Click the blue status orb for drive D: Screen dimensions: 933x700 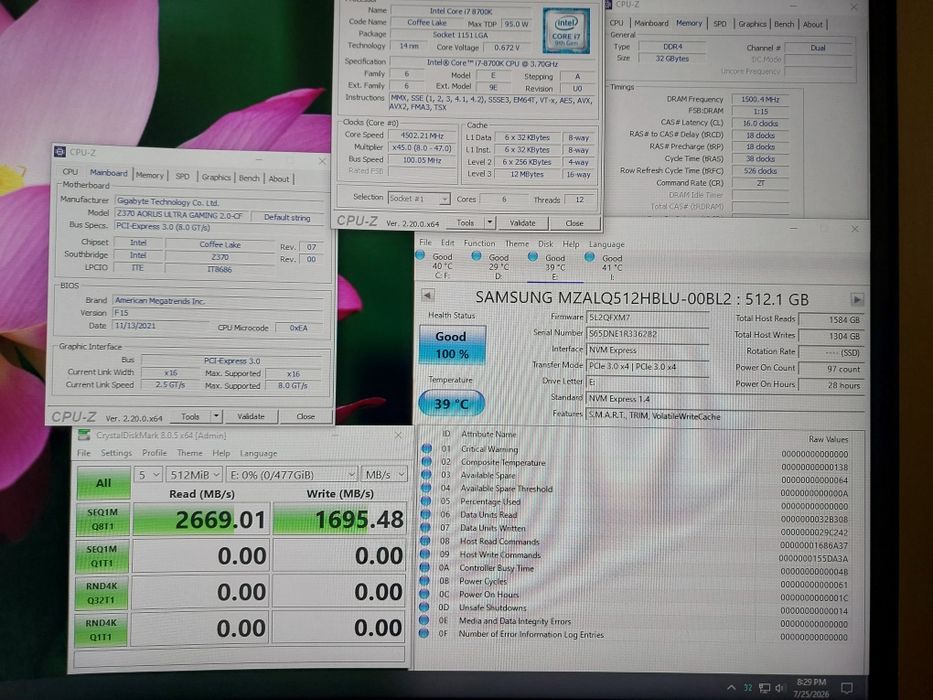(476, 256)
